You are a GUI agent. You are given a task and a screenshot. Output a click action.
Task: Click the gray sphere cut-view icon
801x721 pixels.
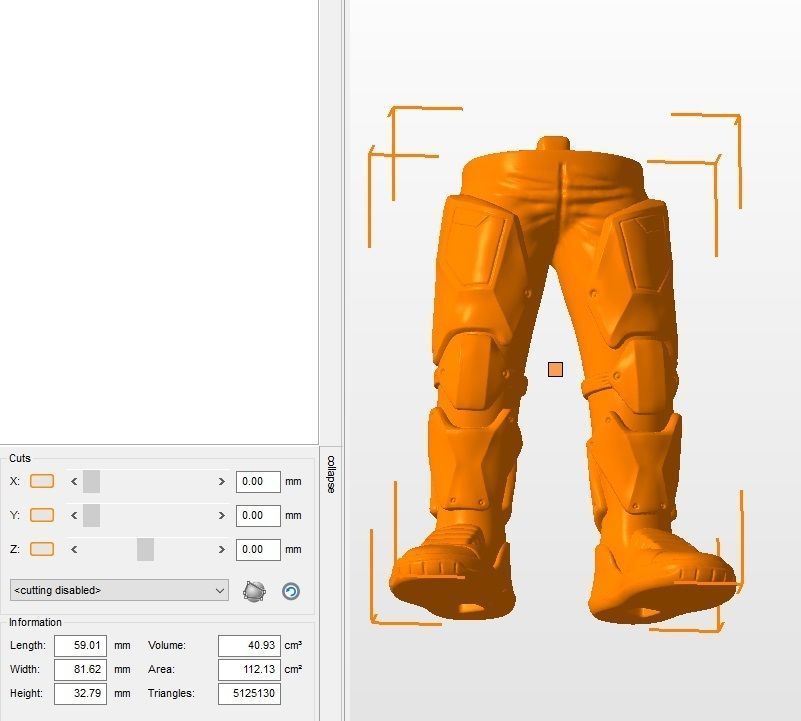click(x=254, y=591)
